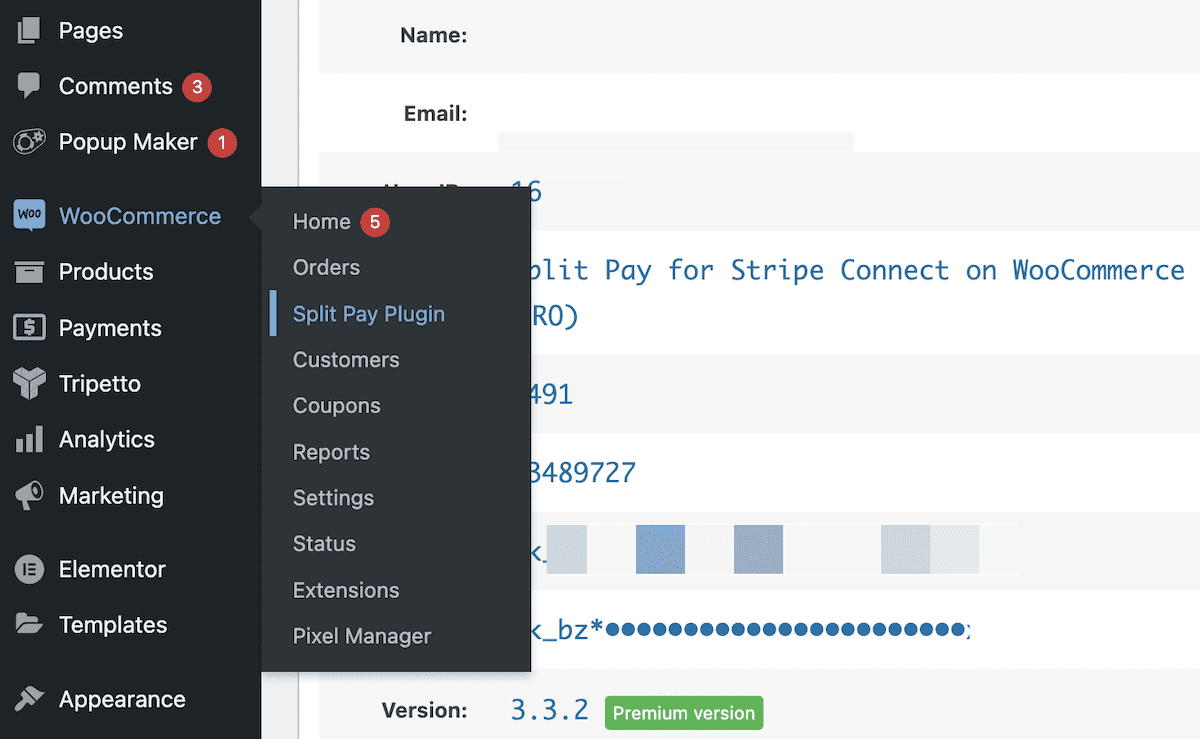Click the Name: label
This screenshot has width=1200, height=739.
pyautogui.click(x=434, y=36)
